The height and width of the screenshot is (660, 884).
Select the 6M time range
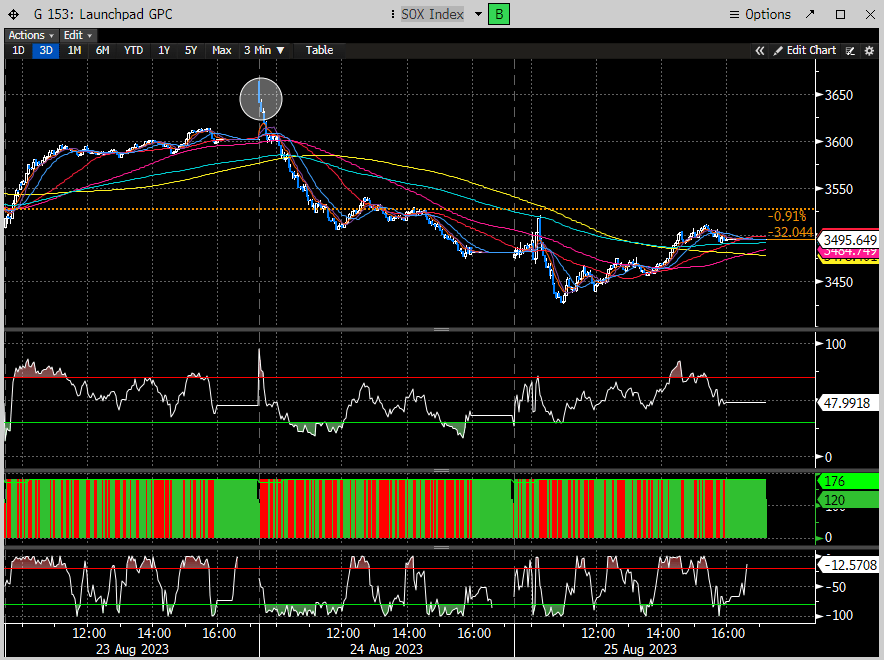[x=102, y=50]
